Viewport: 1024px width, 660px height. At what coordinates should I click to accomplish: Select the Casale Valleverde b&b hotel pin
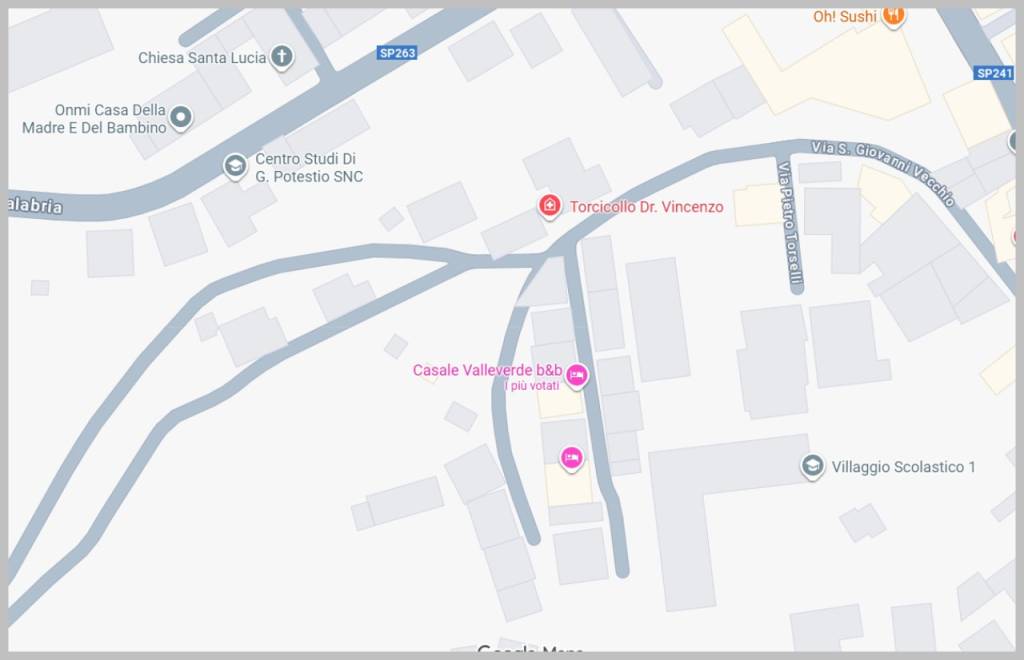click(x=576, y=375)
